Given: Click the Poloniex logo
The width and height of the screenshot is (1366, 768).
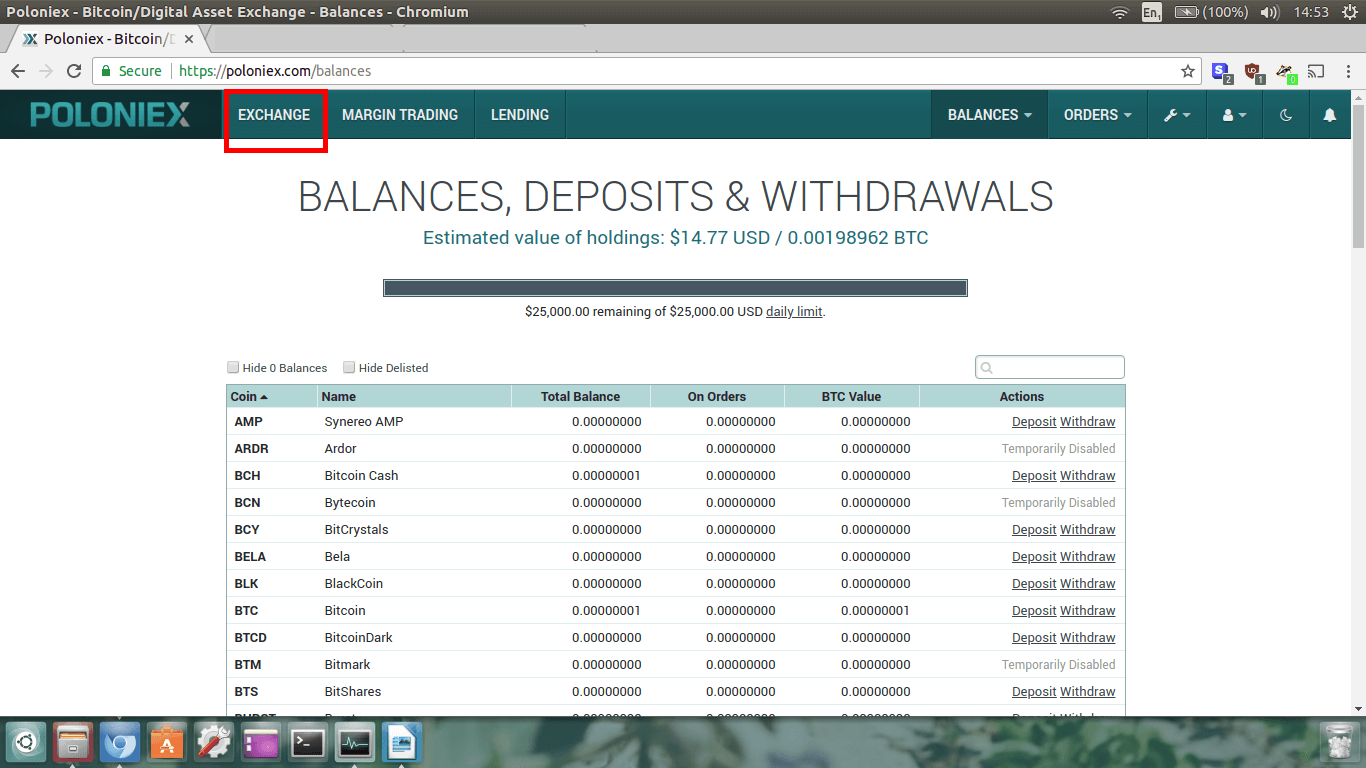Looking at the screenshot, I should pyautogui.click(x=110, y=115).
